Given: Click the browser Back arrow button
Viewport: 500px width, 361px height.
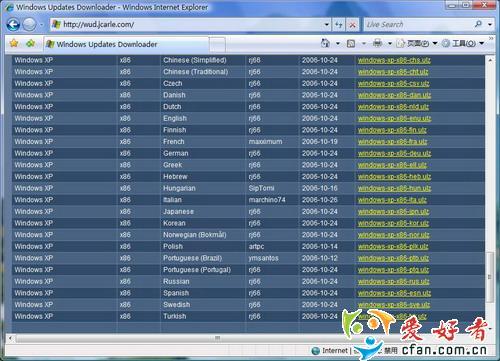Looking at the screenshot, I should [13, 24].
